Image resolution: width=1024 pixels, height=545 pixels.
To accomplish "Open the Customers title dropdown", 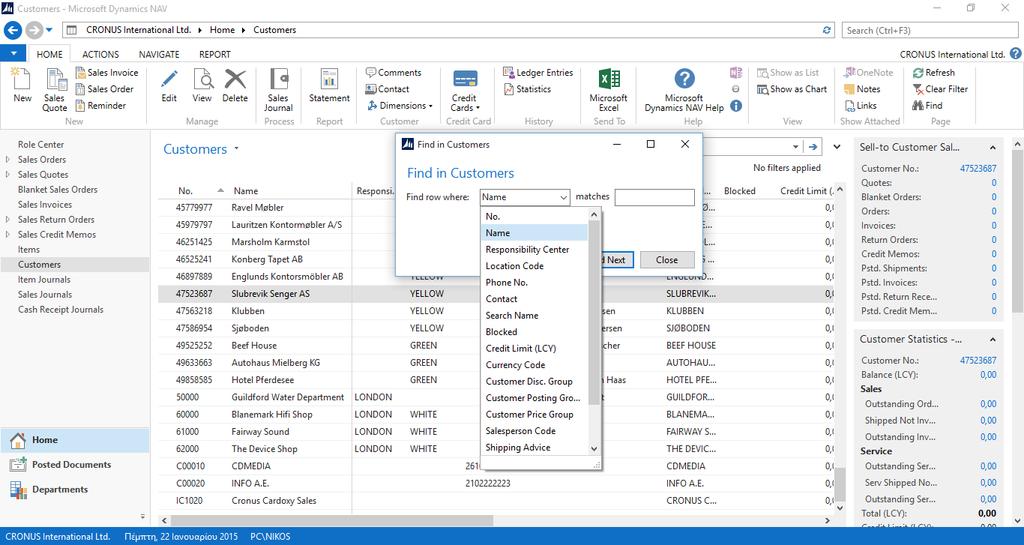I will click(x=236, y=149).
